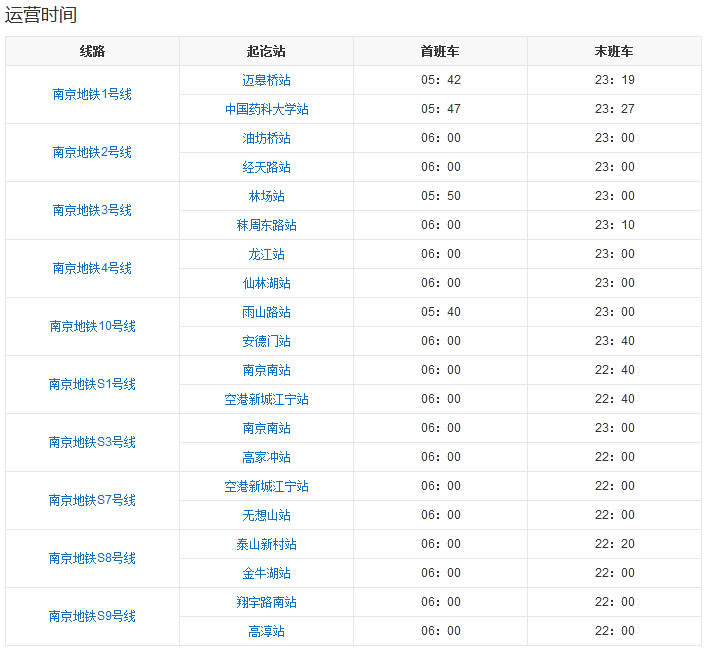
Task: Open the 南京地铁2号线 link
Action: click(x=92, y=153)
